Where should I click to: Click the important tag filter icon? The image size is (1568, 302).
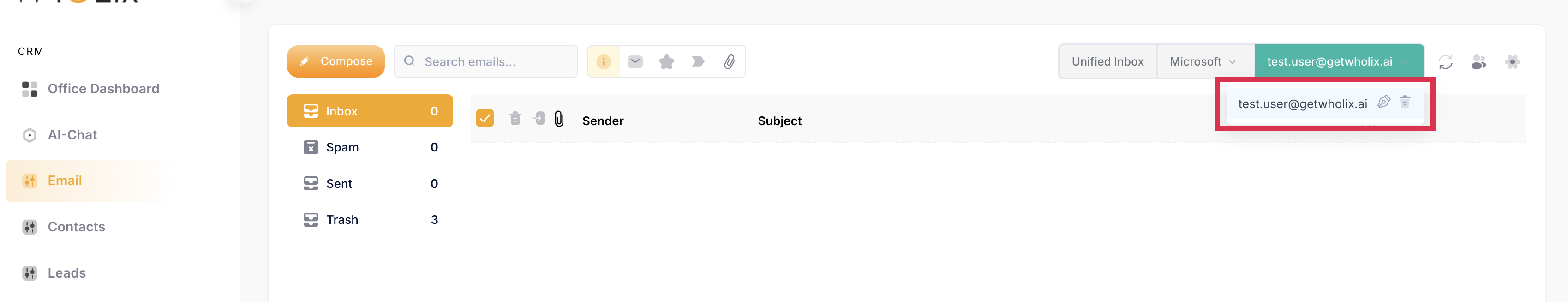(x=698, y=61)
